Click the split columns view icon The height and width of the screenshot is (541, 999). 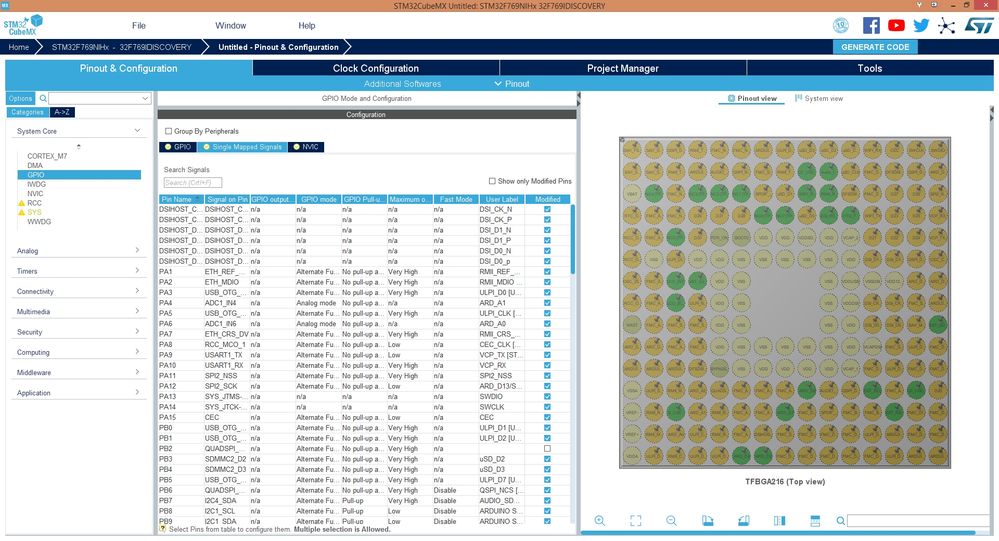779,521
